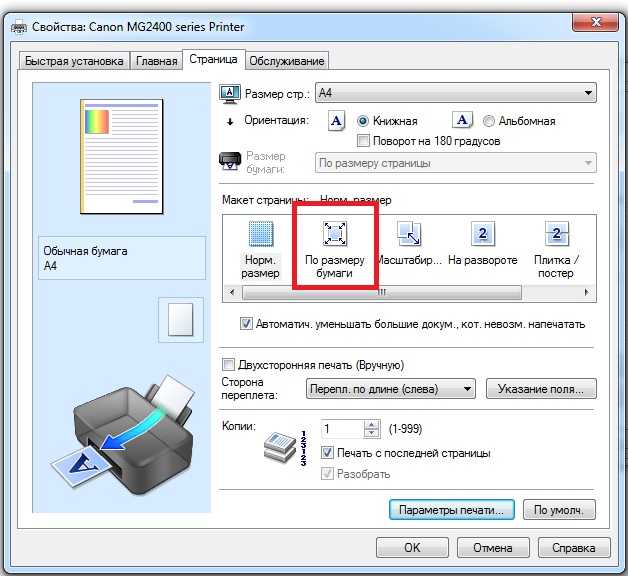Click the page size monitor icon
This screenshot has height=576, width=628.
230,94
